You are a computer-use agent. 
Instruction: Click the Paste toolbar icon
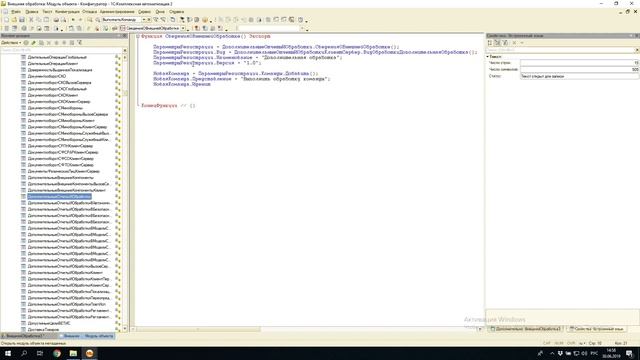[x=47, y=20]
